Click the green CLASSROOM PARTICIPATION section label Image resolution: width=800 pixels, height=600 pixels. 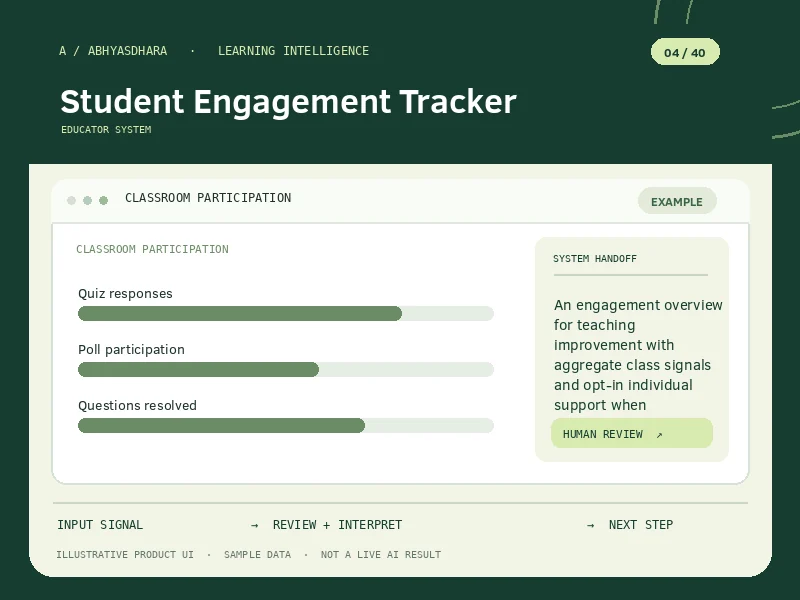pyautogui.click(x=153, y=249)
